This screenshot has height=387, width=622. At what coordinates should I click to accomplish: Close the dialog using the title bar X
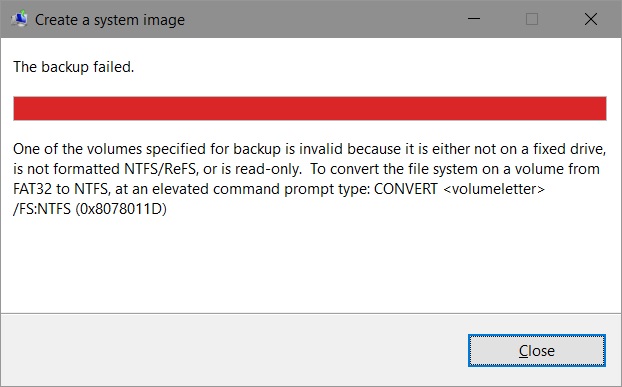click(x=591, y=19)
